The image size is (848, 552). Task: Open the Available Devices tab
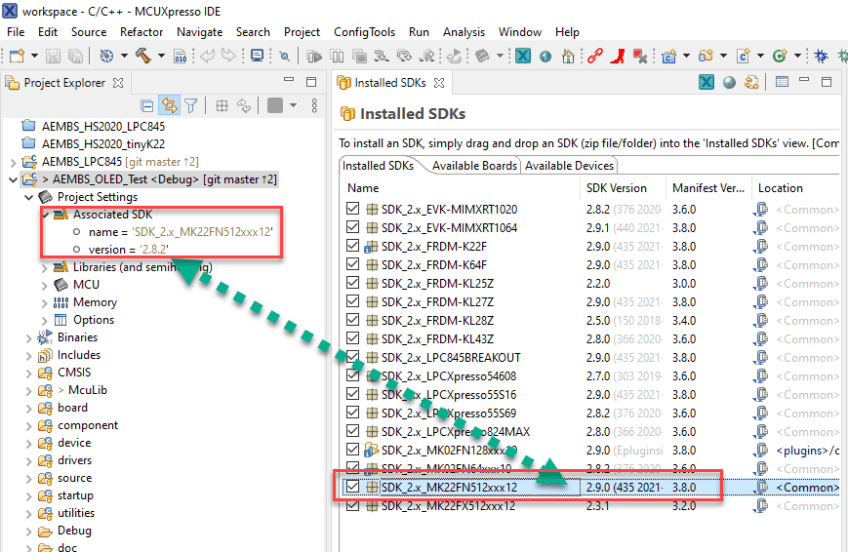click(569, 166)
